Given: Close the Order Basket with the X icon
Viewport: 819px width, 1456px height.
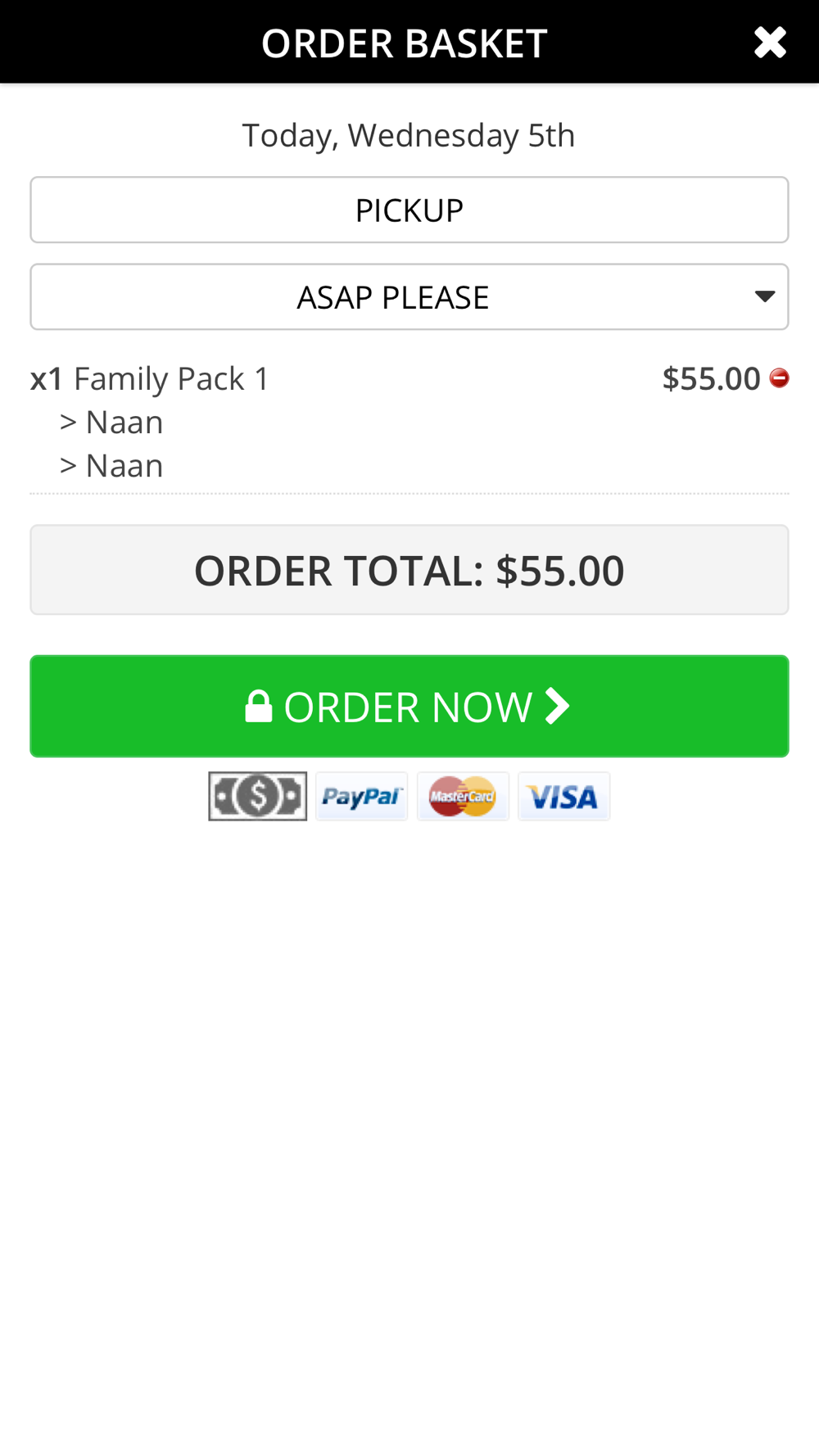Looking at the screenshot, I should pos(770,43).
